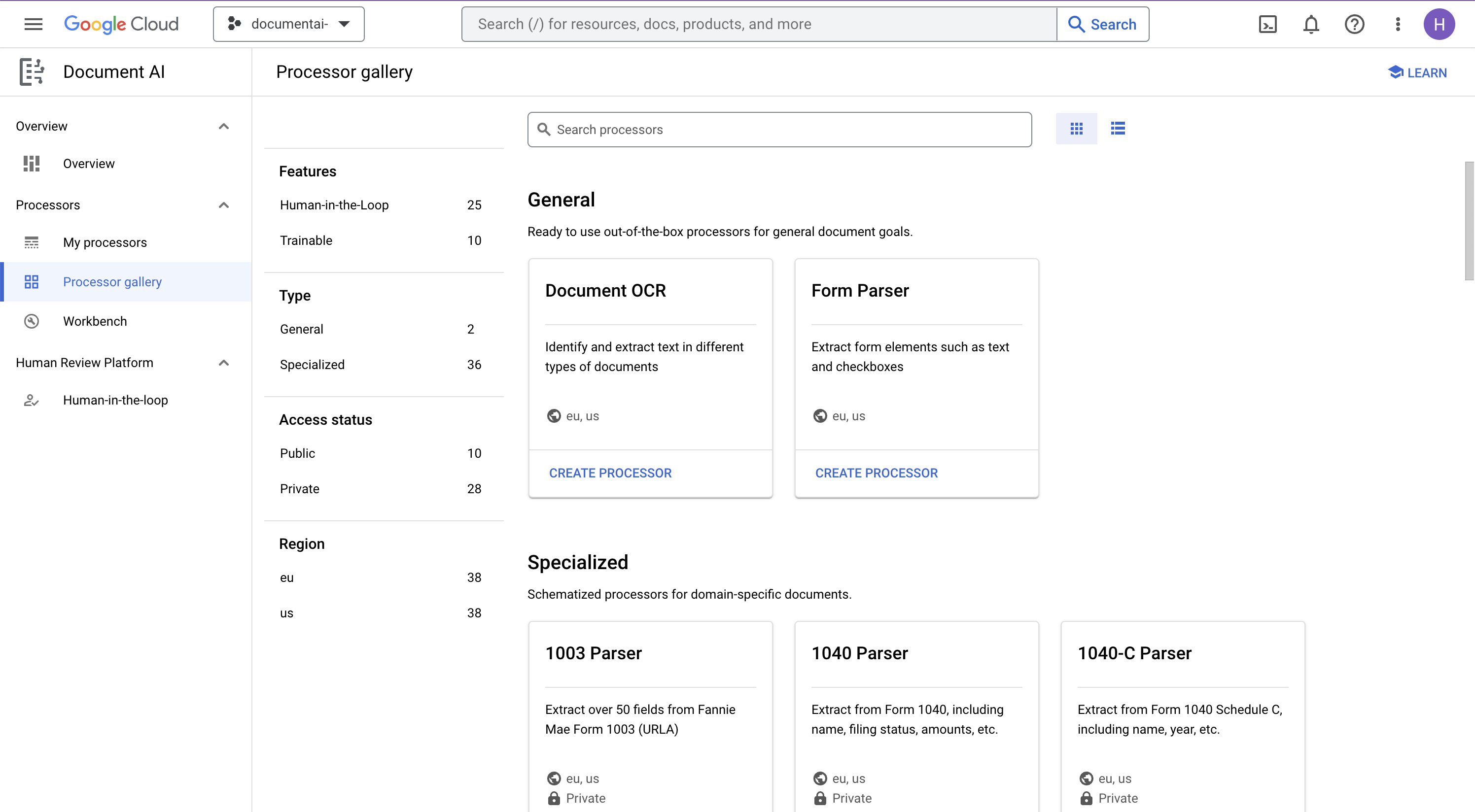This screenshot has width=1475, height=812.
Task: Expand the Overview section chevron
Action: [223, 126]
